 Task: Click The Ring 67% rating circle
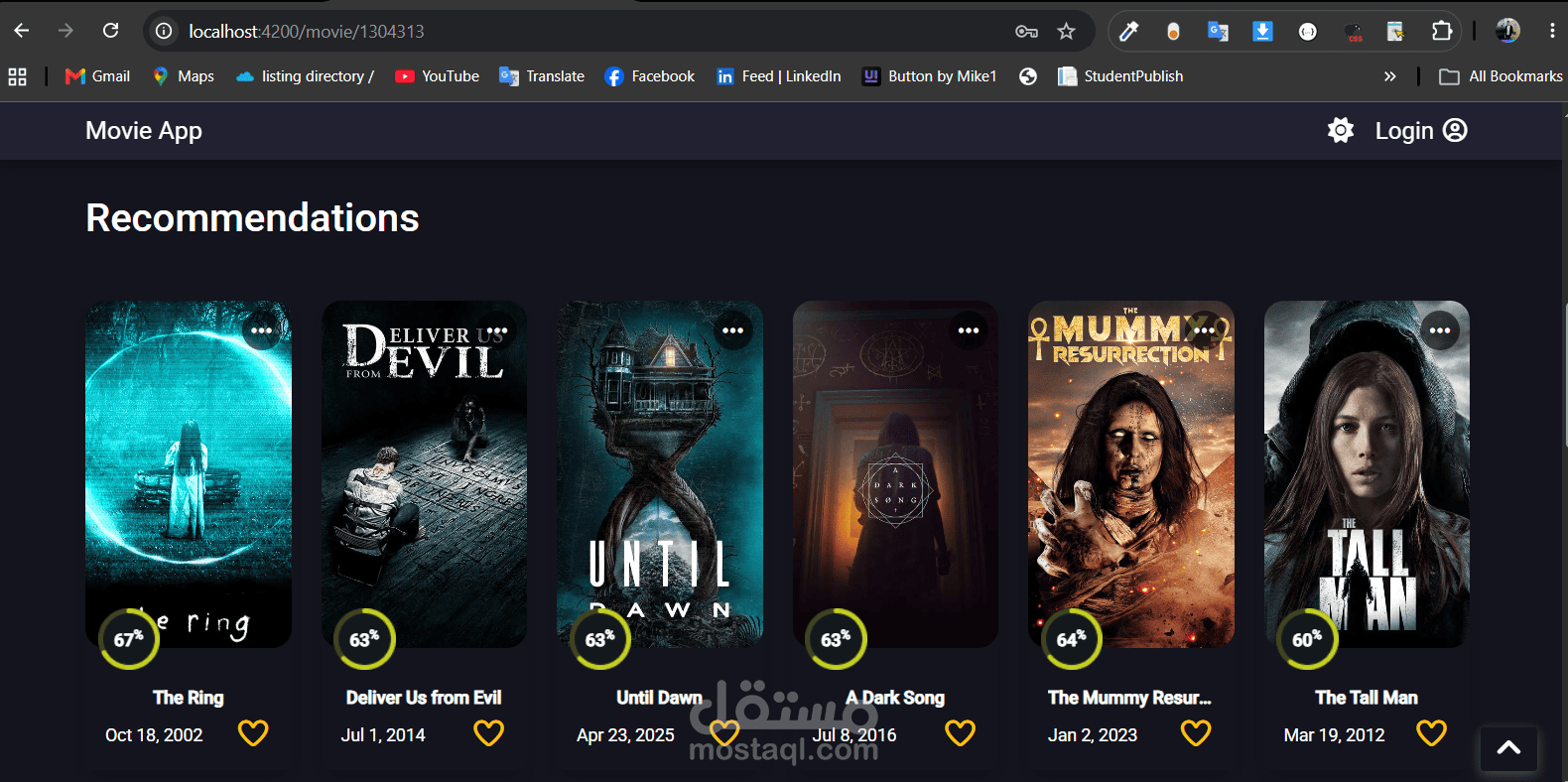[x=129, y=639]
